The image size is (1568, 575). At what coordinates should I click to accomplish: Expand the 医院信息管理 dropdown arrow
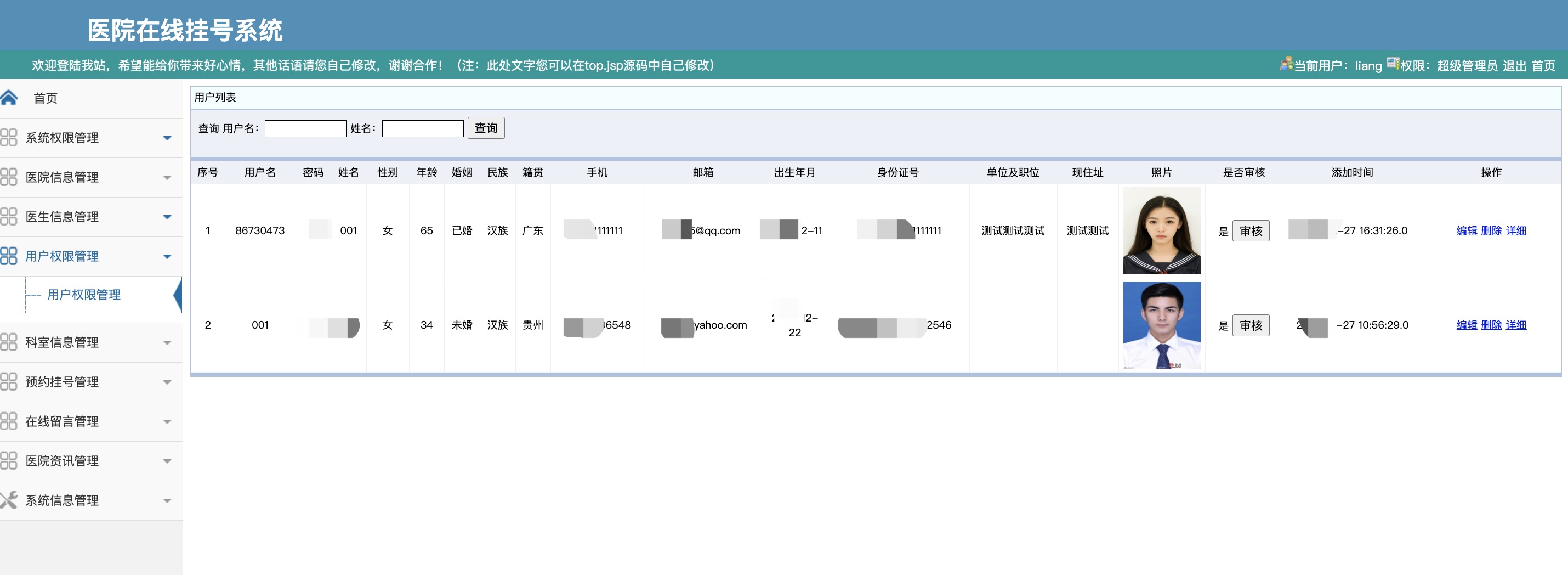tap(167, 178)
